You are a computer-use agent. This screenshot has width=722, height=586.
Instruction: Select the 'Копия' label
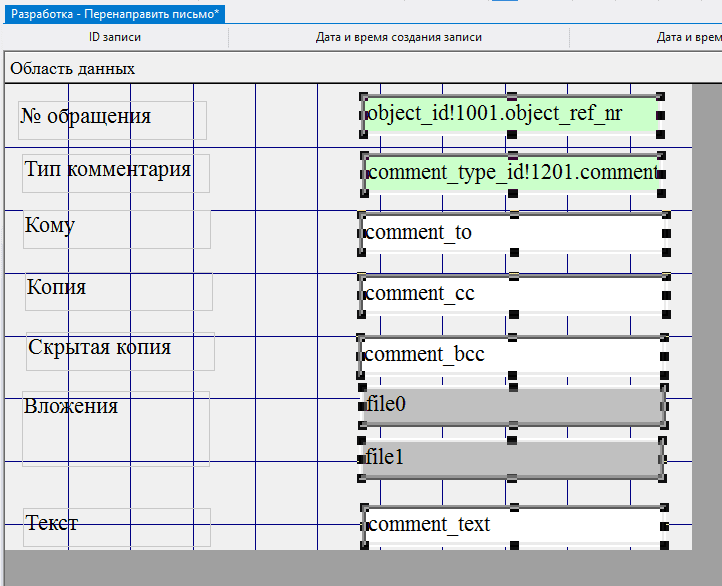tap(57, 288)
